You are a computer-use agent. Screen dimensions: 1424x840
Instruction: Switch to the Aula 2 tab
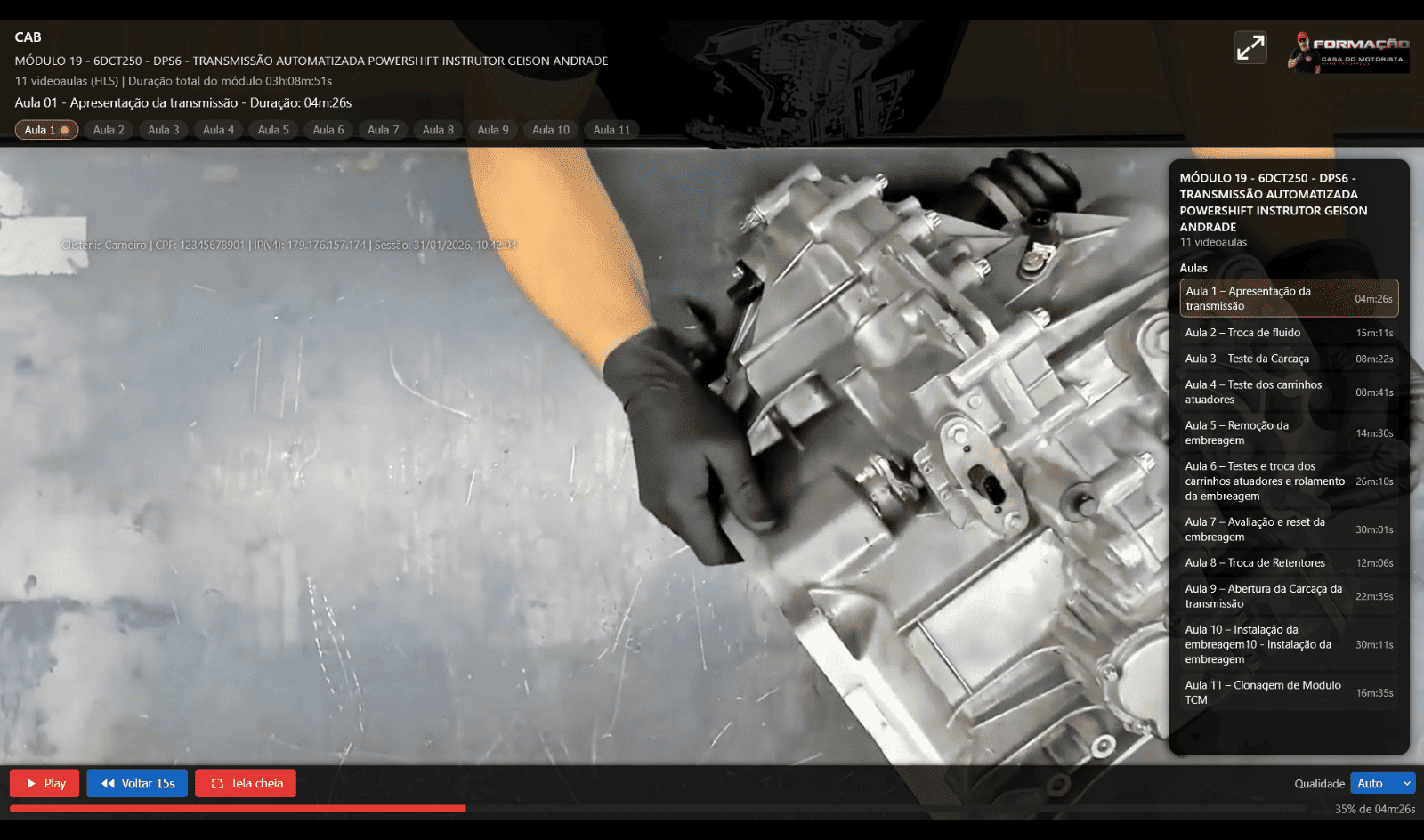(x=109, y=130)
